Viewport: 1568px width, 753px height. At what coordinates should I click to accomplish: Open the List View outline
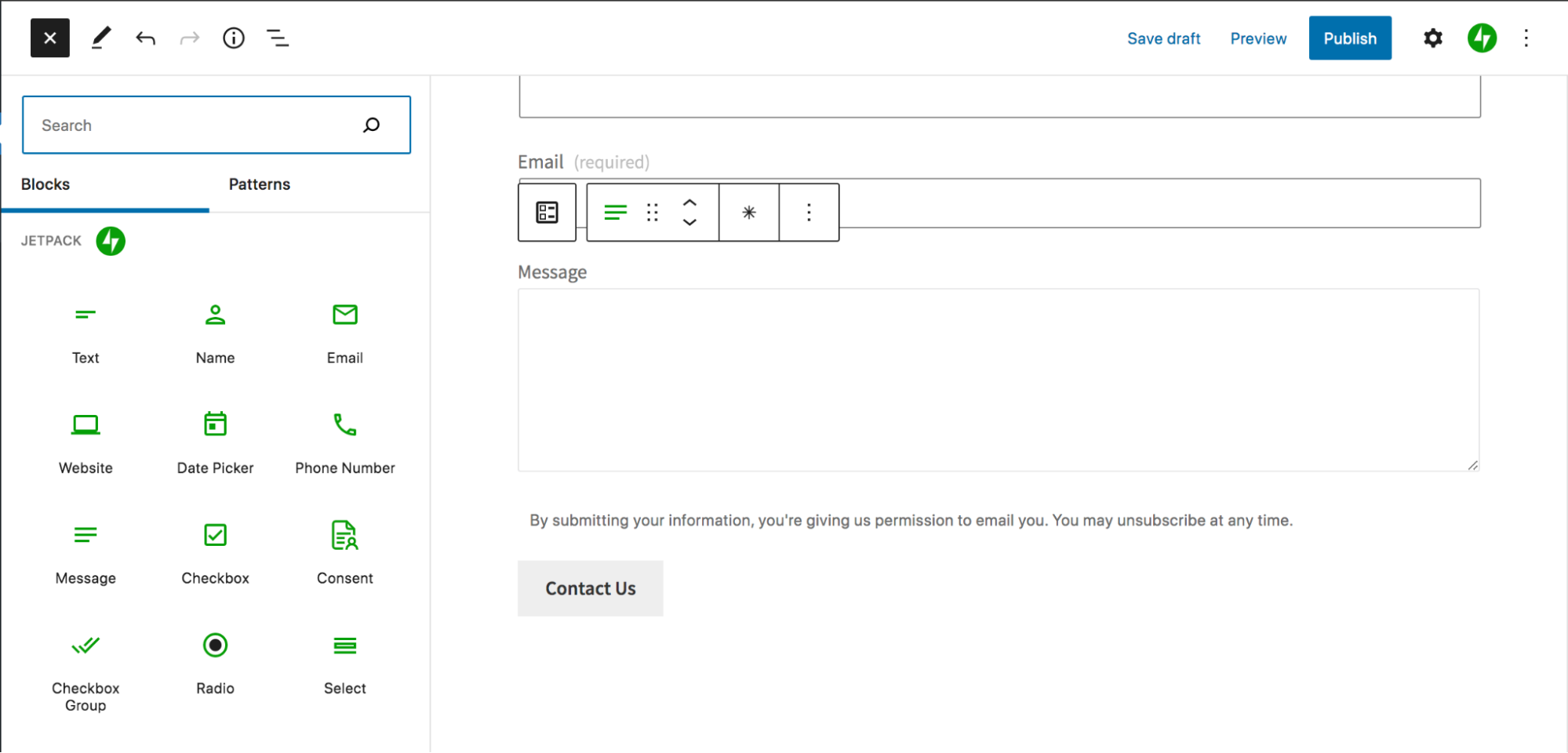click(x=278, y=38)
